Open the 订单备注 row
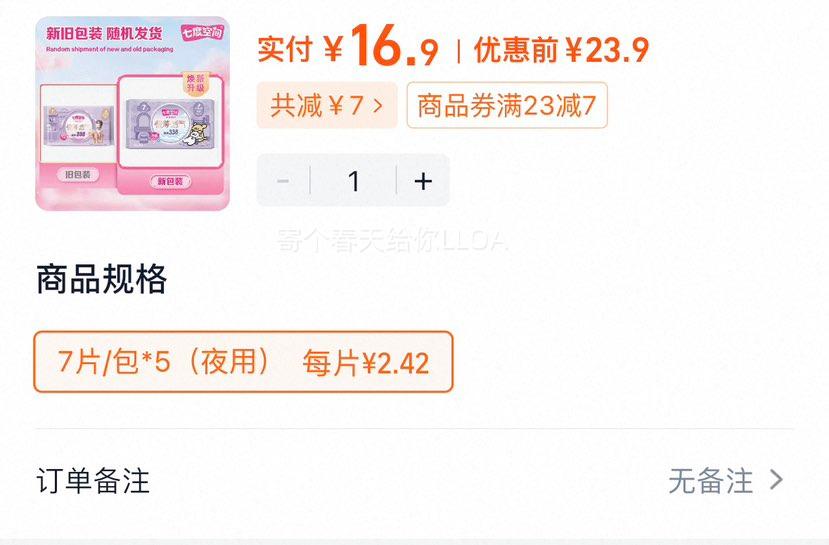The height and width of the screenshot is (545, 829). tap(414, 481)
